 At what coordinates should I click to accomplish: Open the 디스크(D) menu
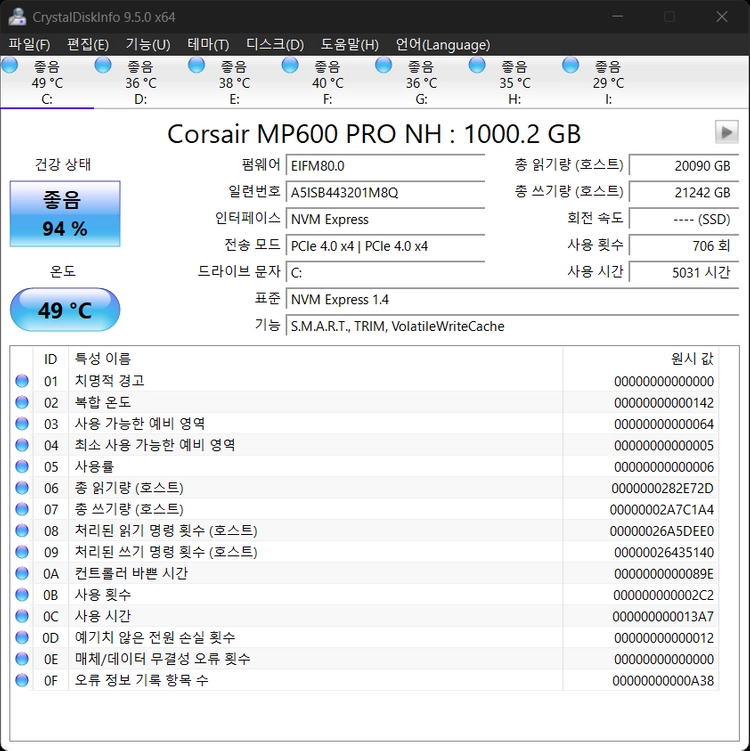pos(275,45)
